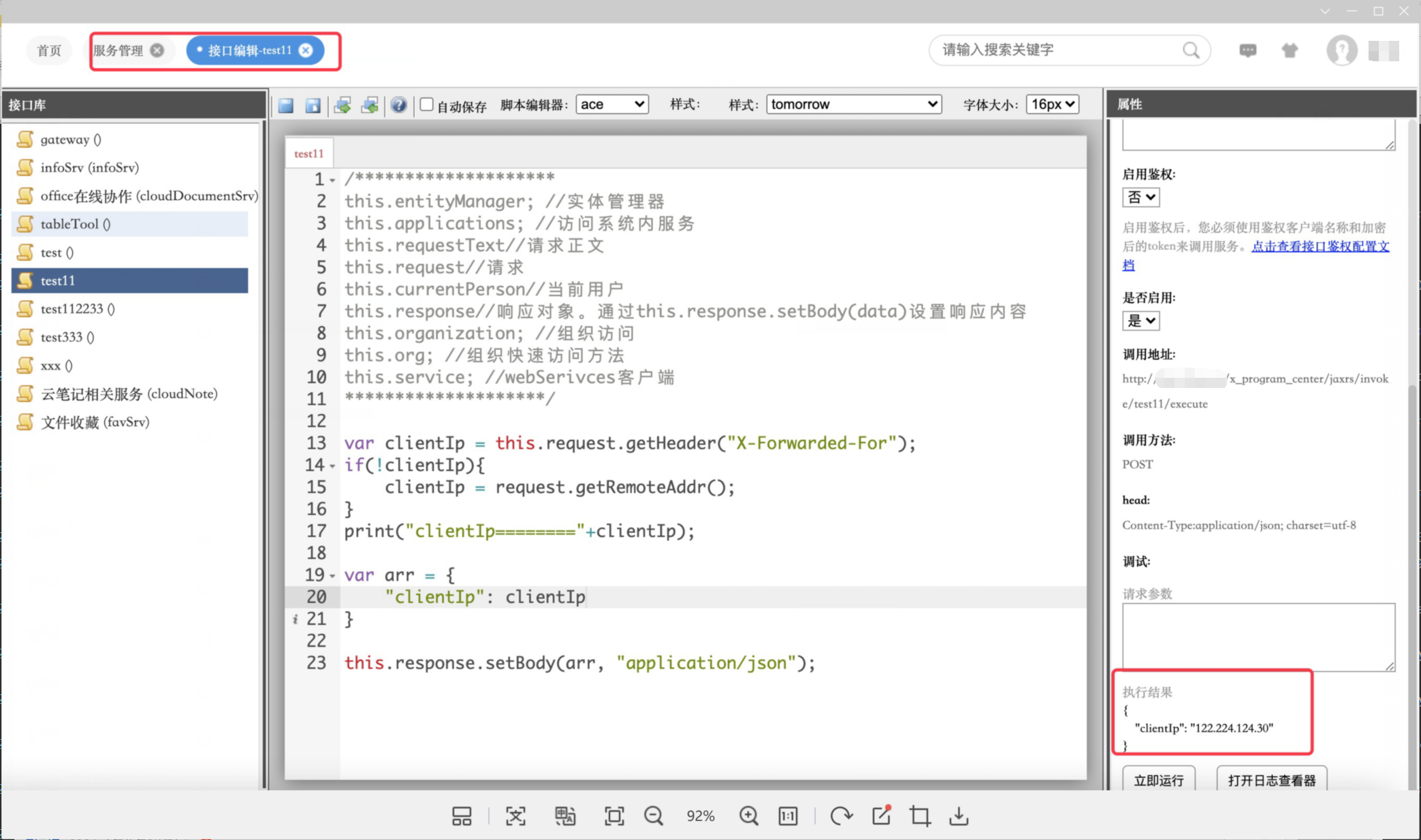Enable the 自动保存 checkbox
This screenshot has width=1421, height=840.
[427, 104]
